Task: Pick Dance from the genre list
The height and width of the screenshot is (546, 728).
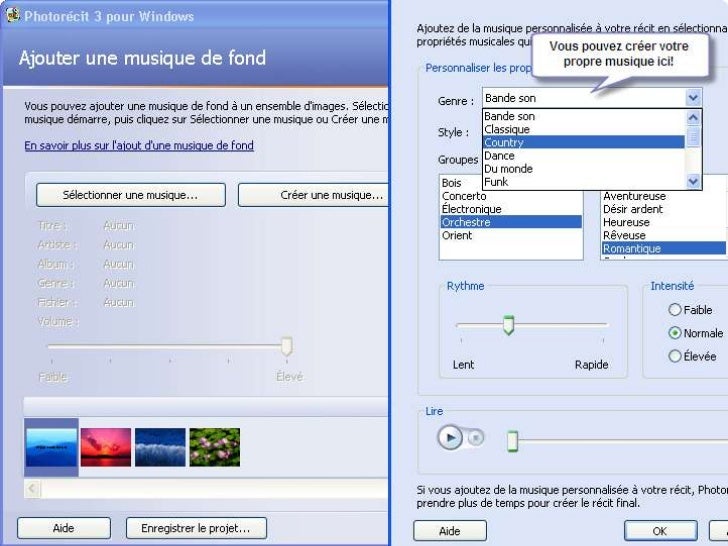Action: [x=584, y=156]
